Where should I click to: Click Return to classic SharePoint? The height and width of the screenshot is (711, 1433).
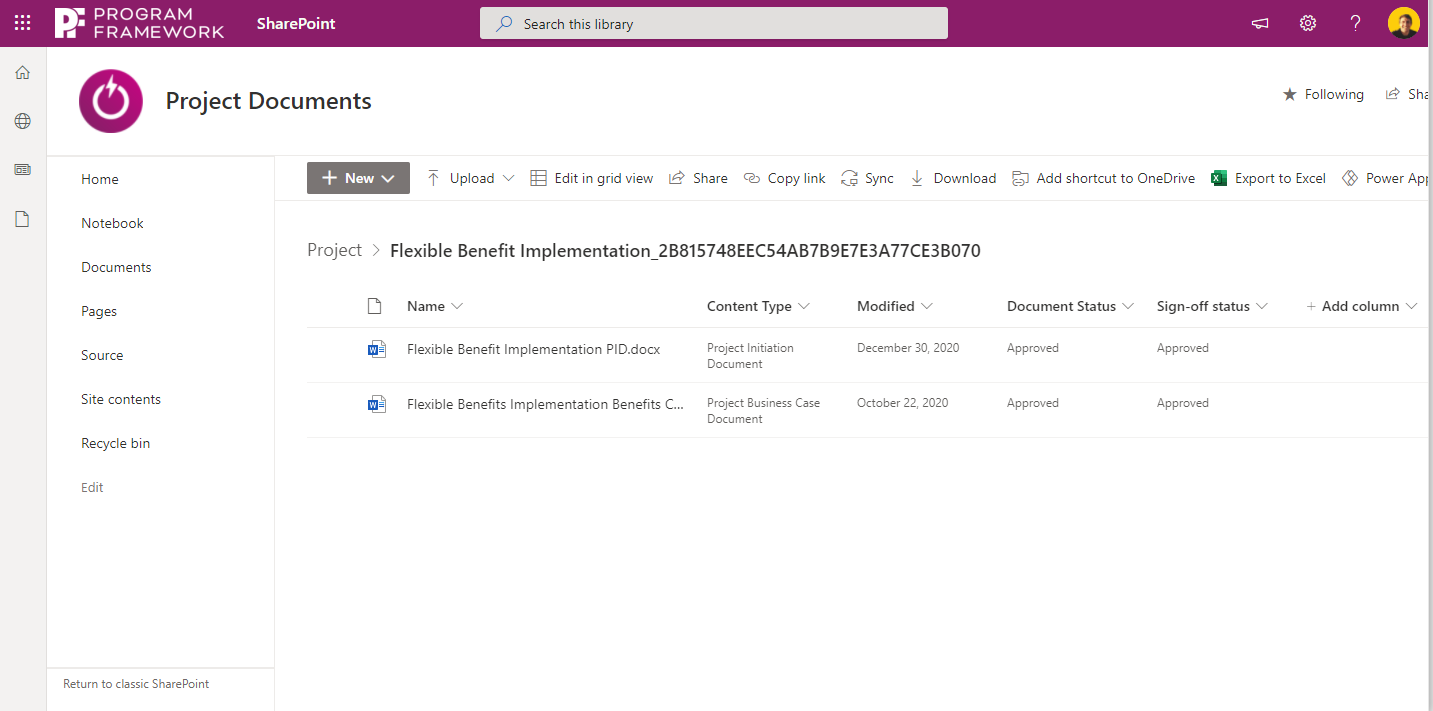click(x=136, y=684)
